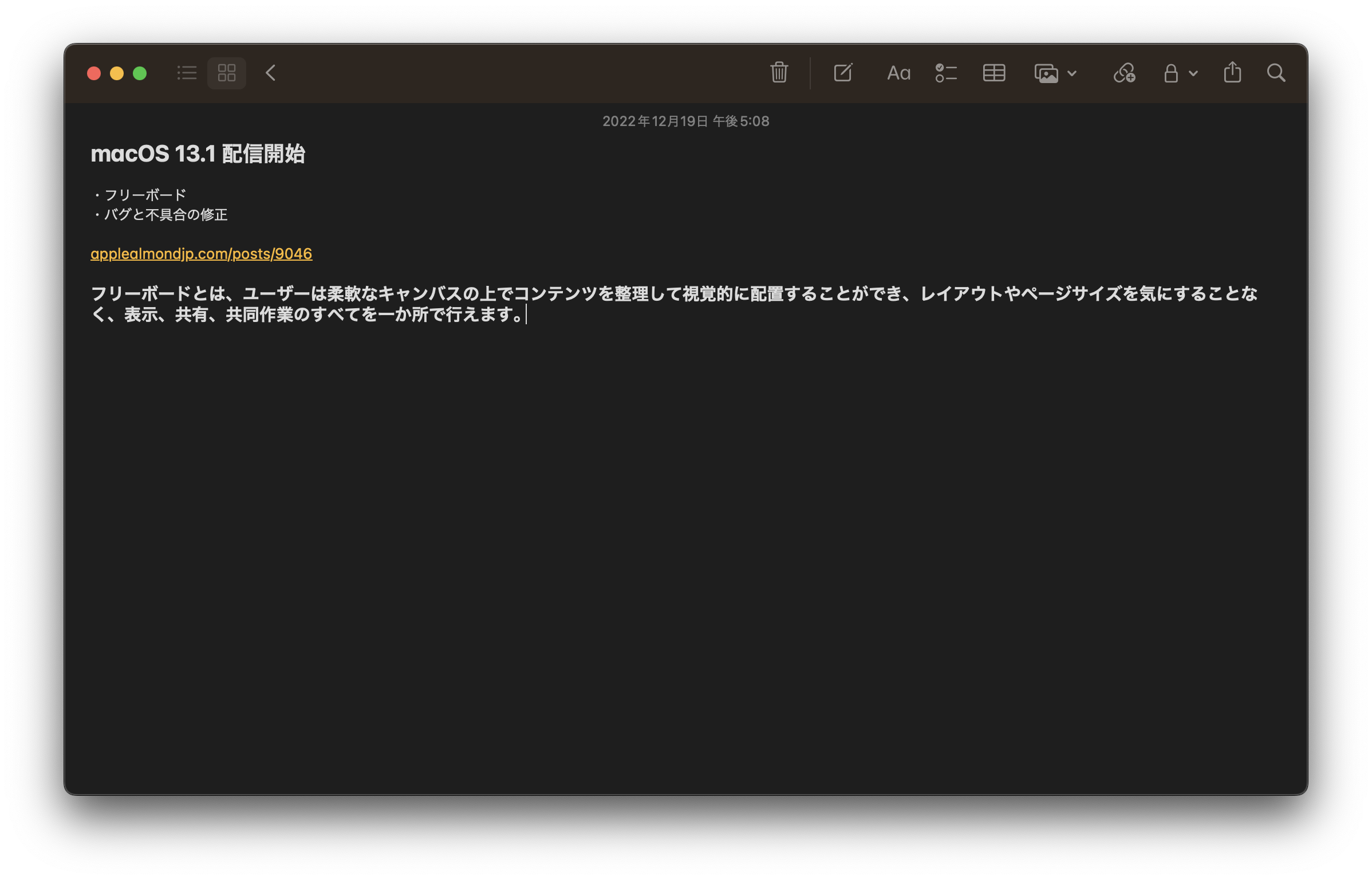Screen dimensions: 1372x880
Task: Minimize the Notes window
Action: click(117, 73)
